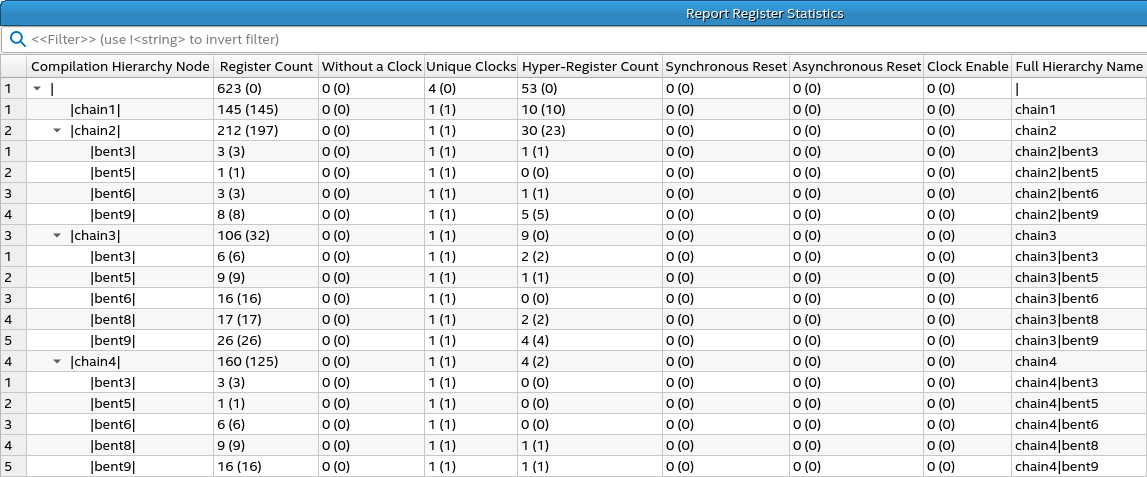Collapse the |chain3| tree node

tap(57, 236)
